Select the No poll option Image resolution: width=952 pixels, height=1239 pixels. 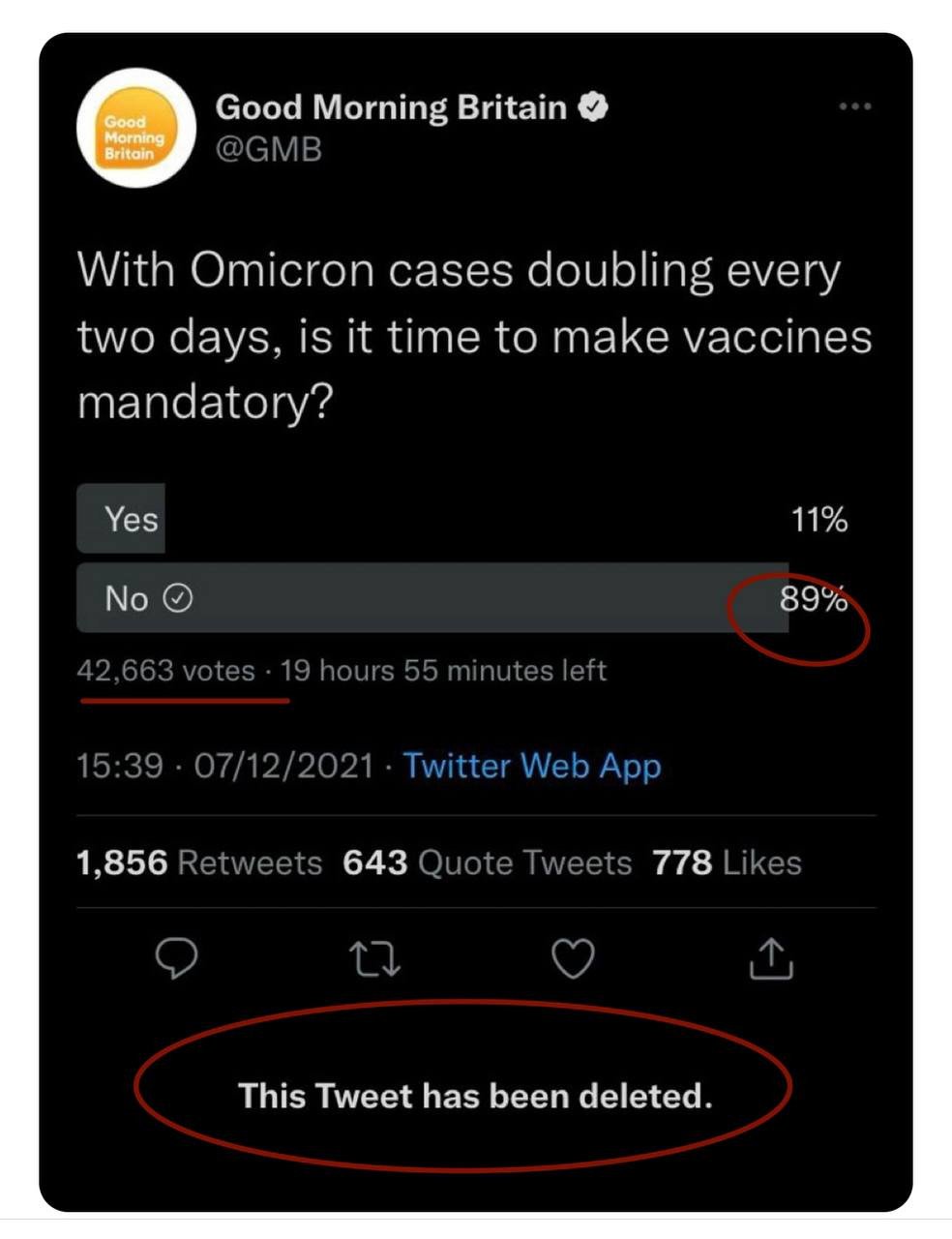(462, 598)
